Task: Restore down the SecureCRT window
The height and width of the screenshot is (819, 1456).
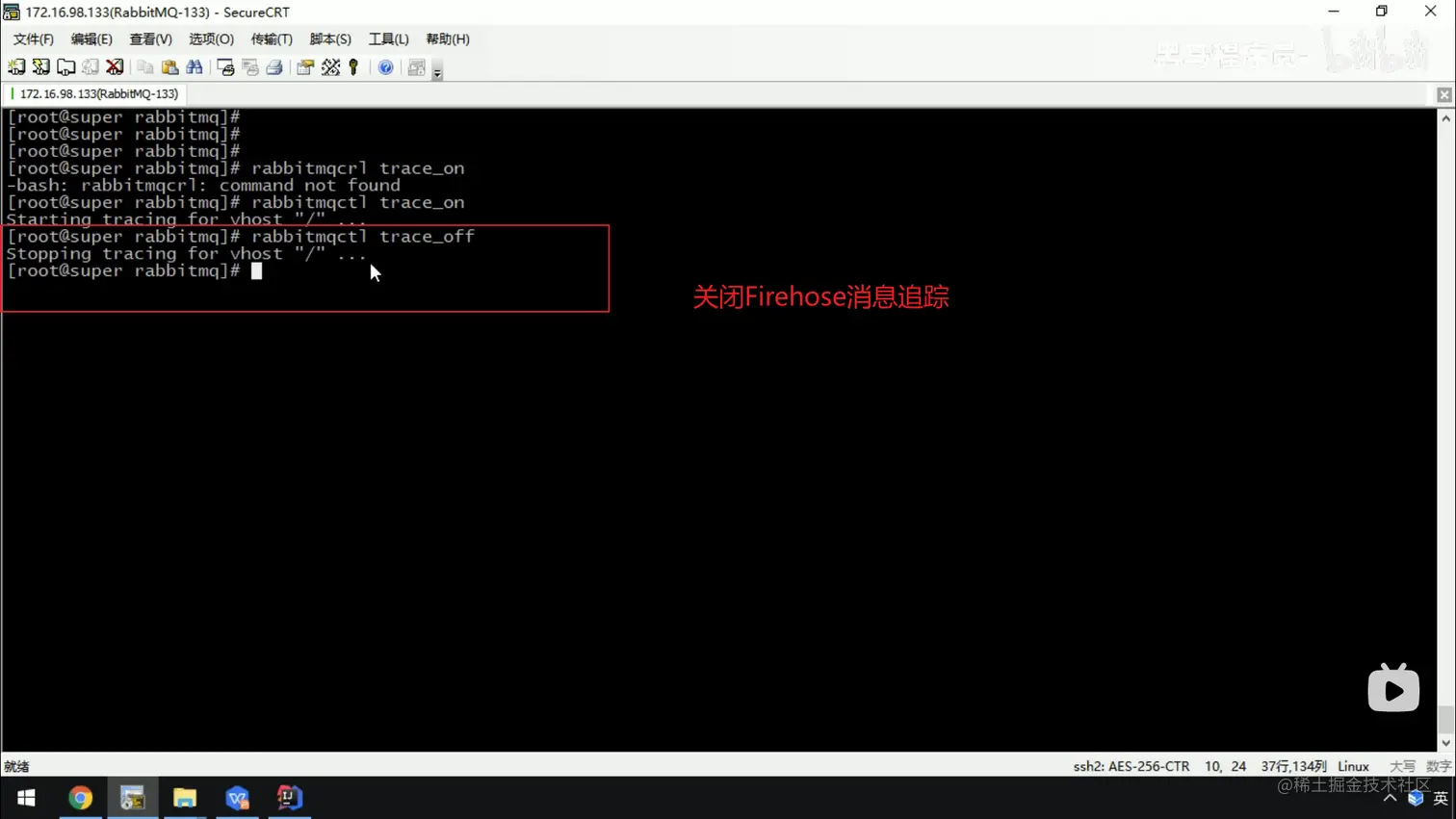Action: [x=1382, y=12]
